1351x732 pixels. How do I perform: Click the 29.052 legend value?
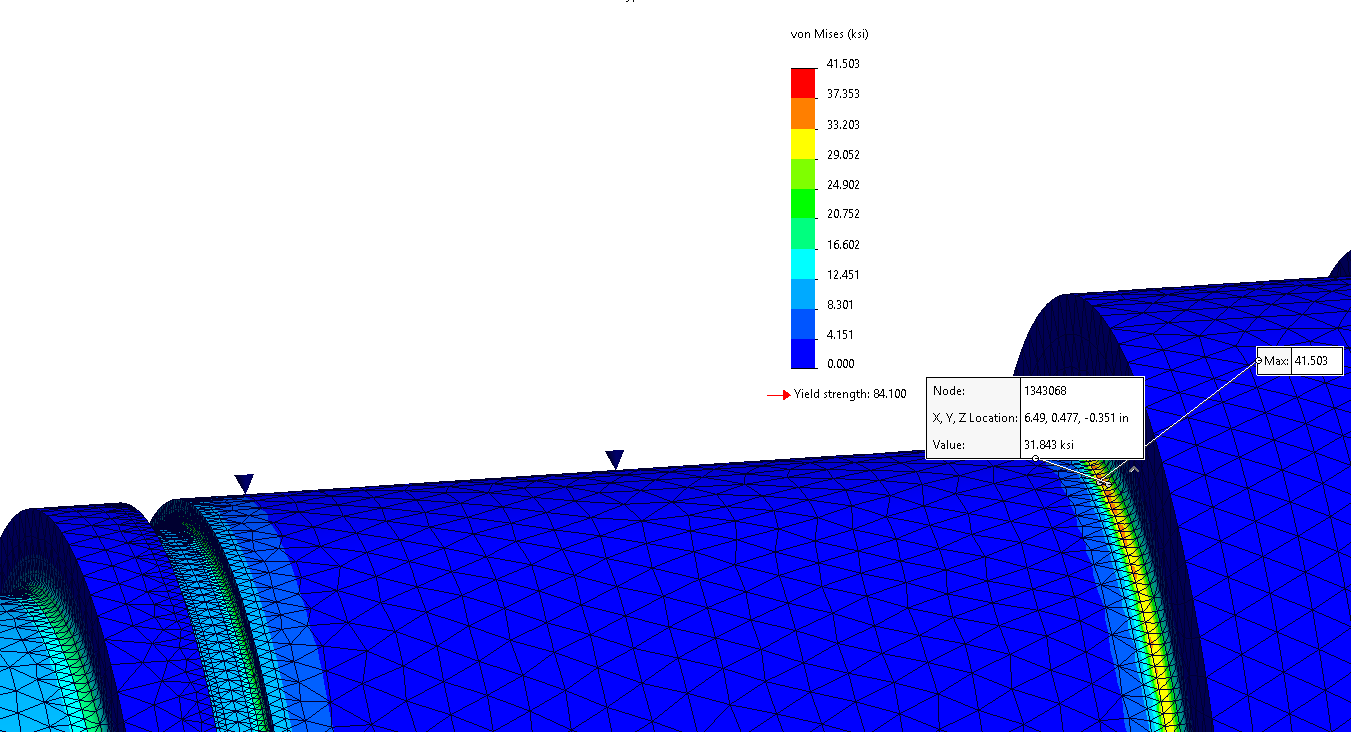click(843, 155)
